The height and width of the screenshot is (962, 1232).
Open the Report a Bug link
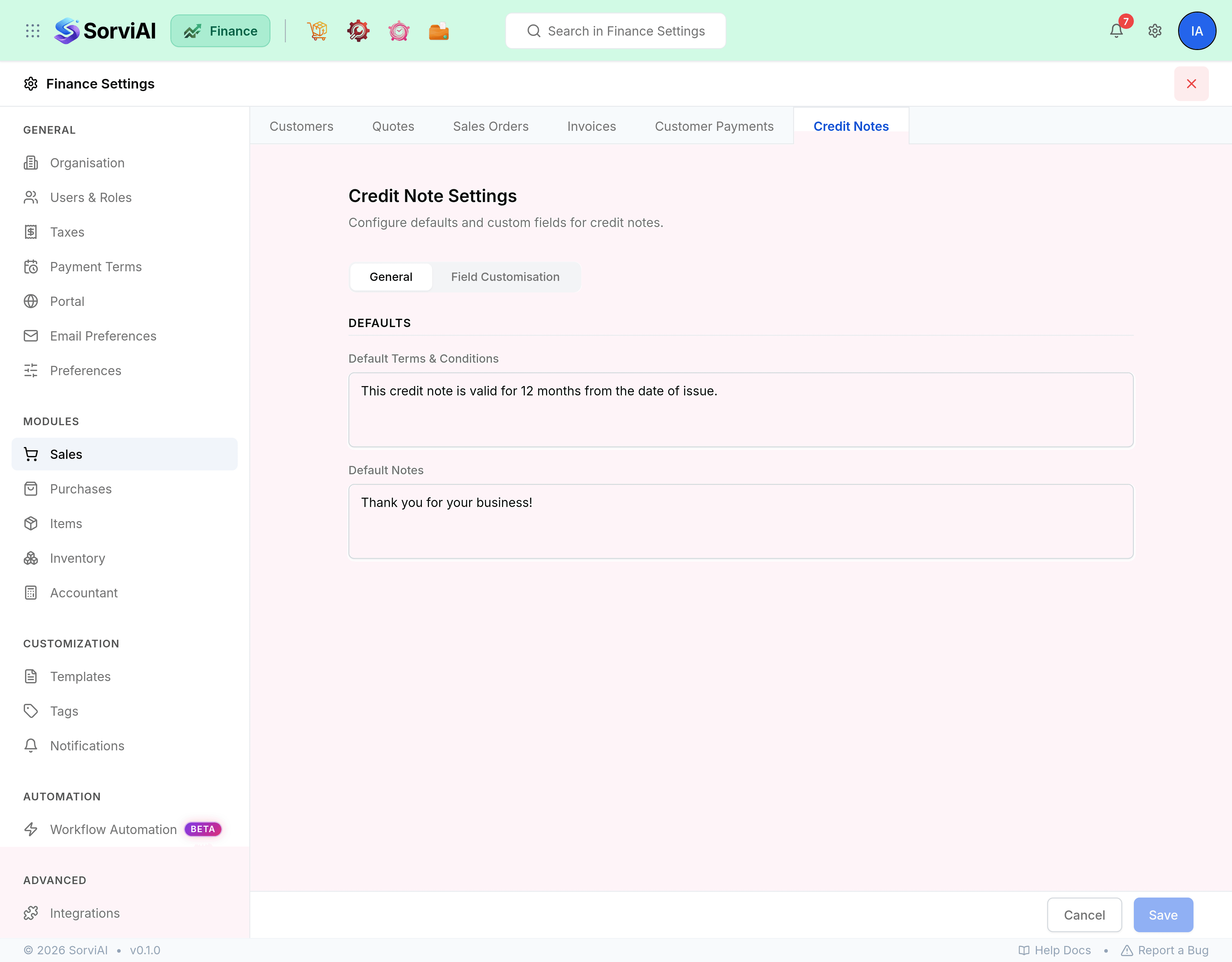tap(1164, 950)
